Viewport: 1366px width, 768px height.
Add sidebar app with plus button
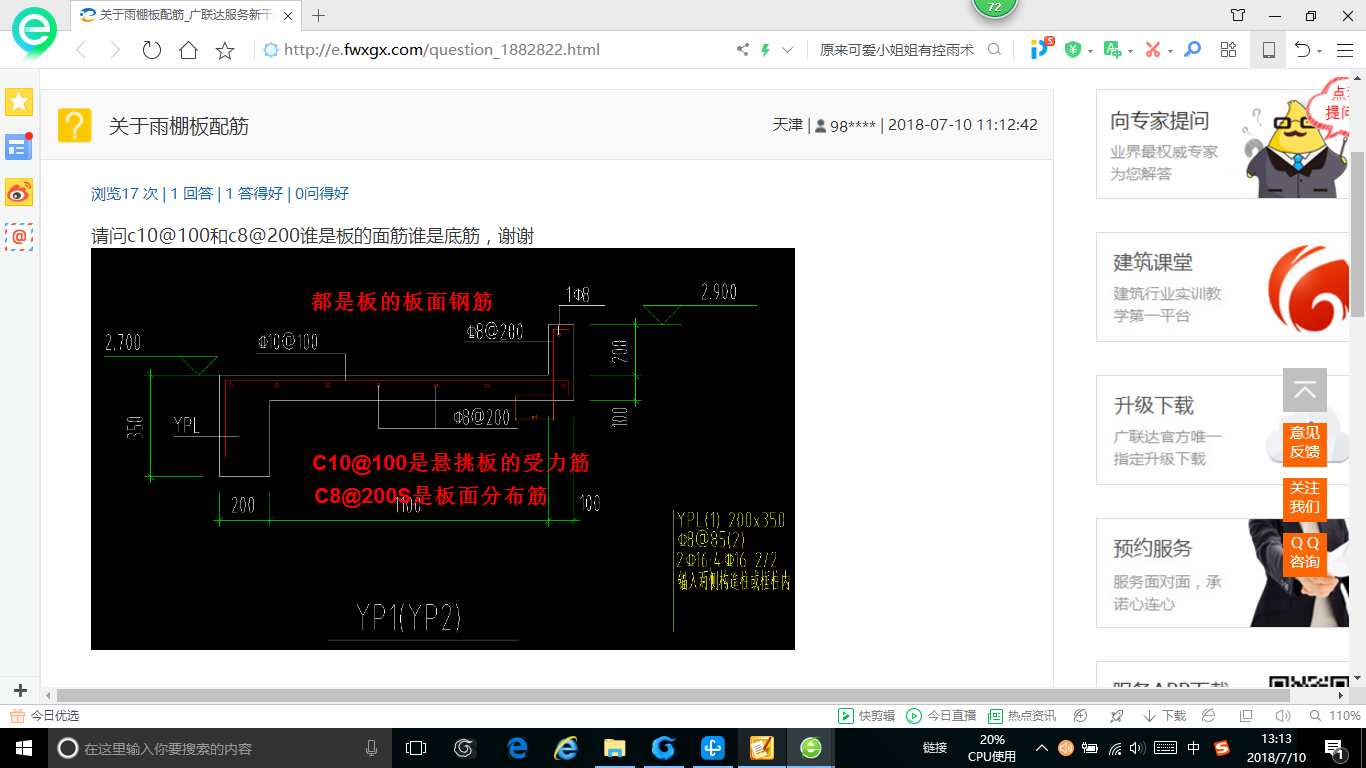(19, 690)
